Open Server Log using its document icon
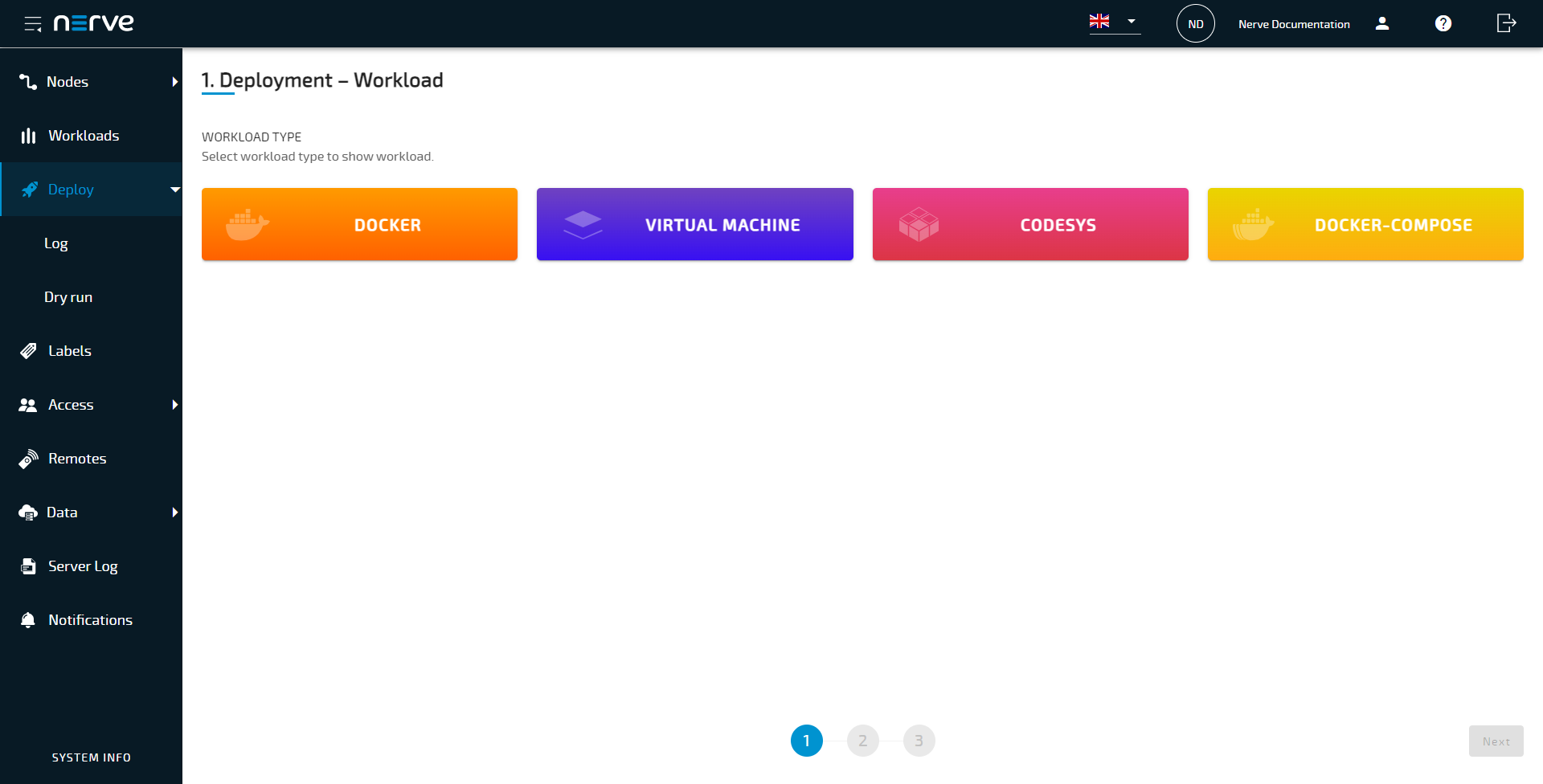The image size is (1543, 784). click(28, 566)
